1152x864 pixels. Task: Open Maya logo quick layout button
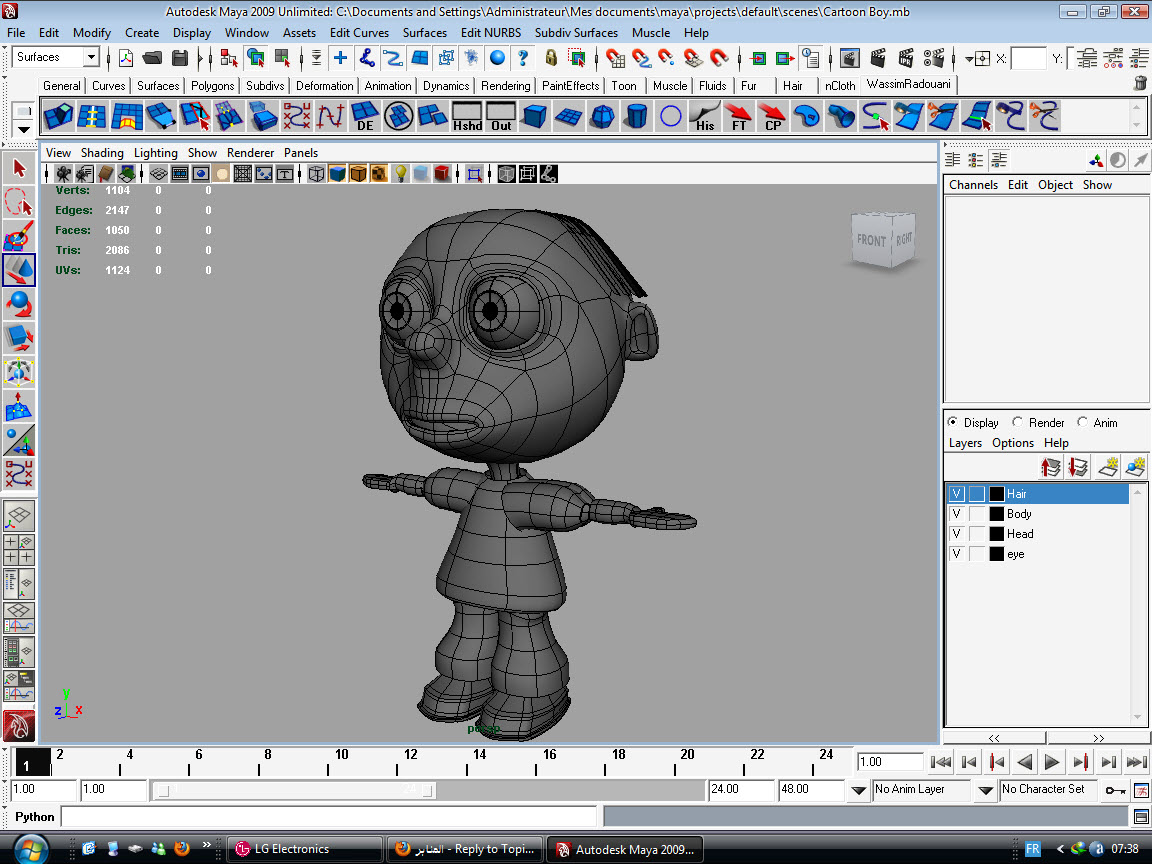(x=19, y=725)
